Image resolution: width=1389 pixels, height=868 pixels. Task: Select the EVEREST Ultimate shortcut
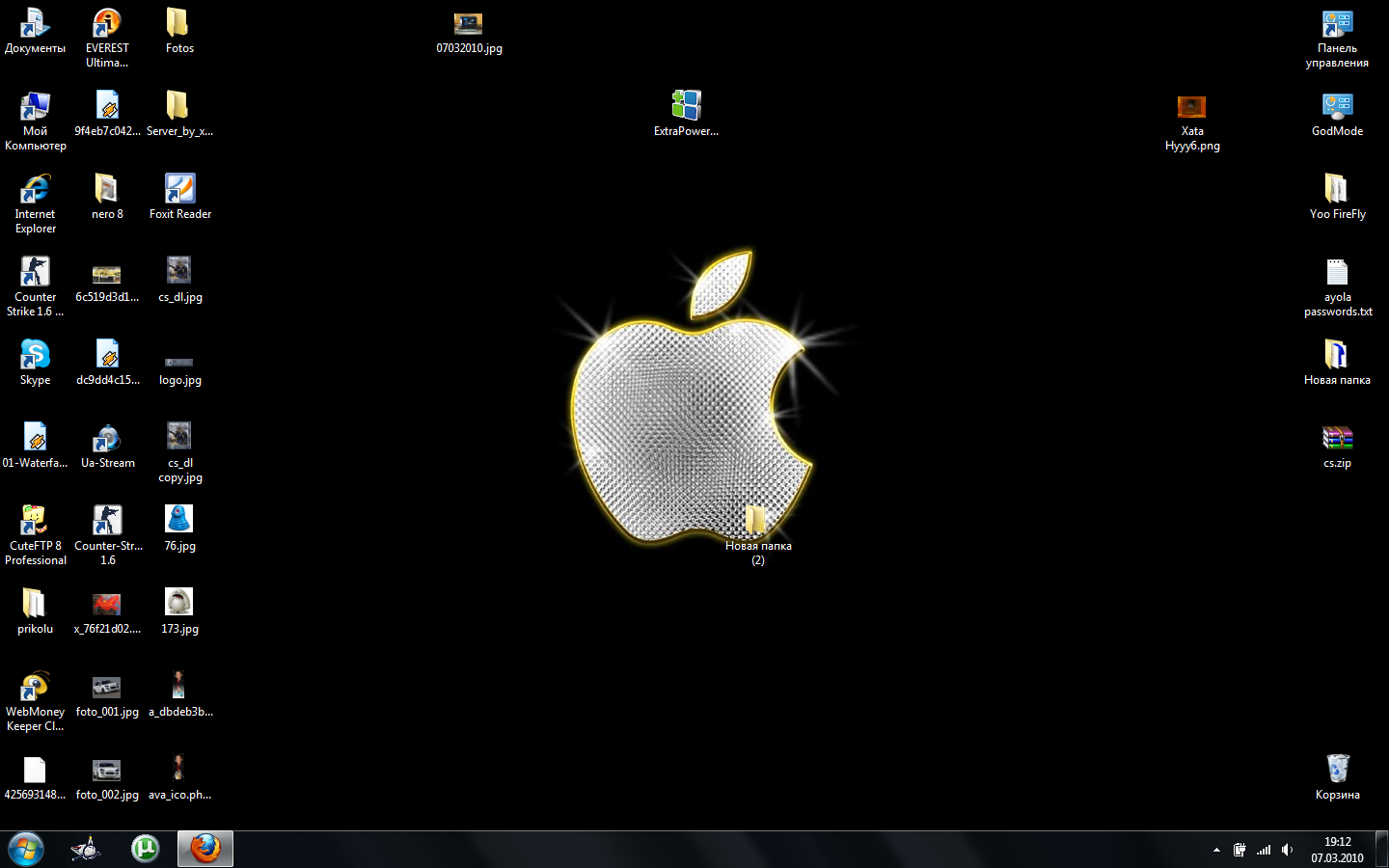(107, 38)
